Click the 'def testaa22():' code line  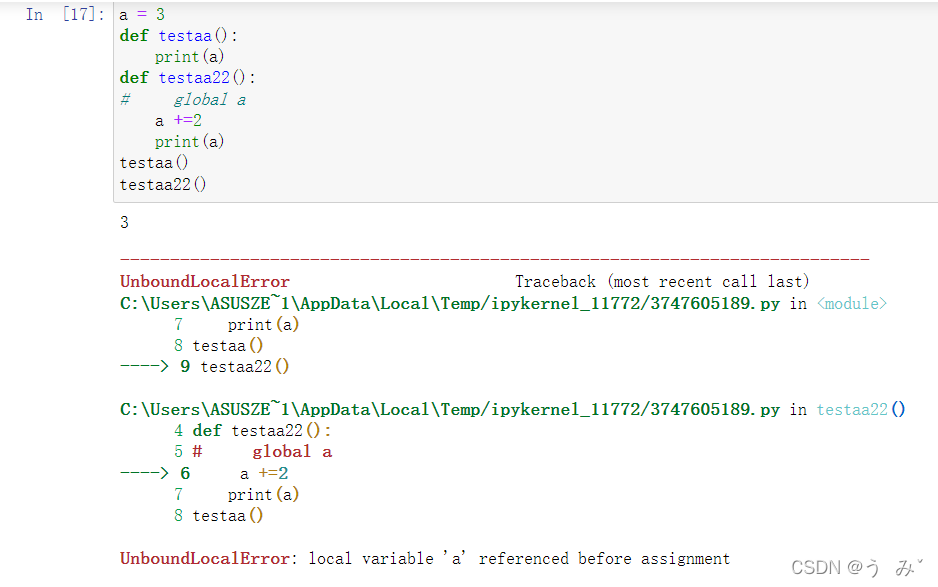coord(187,78)
